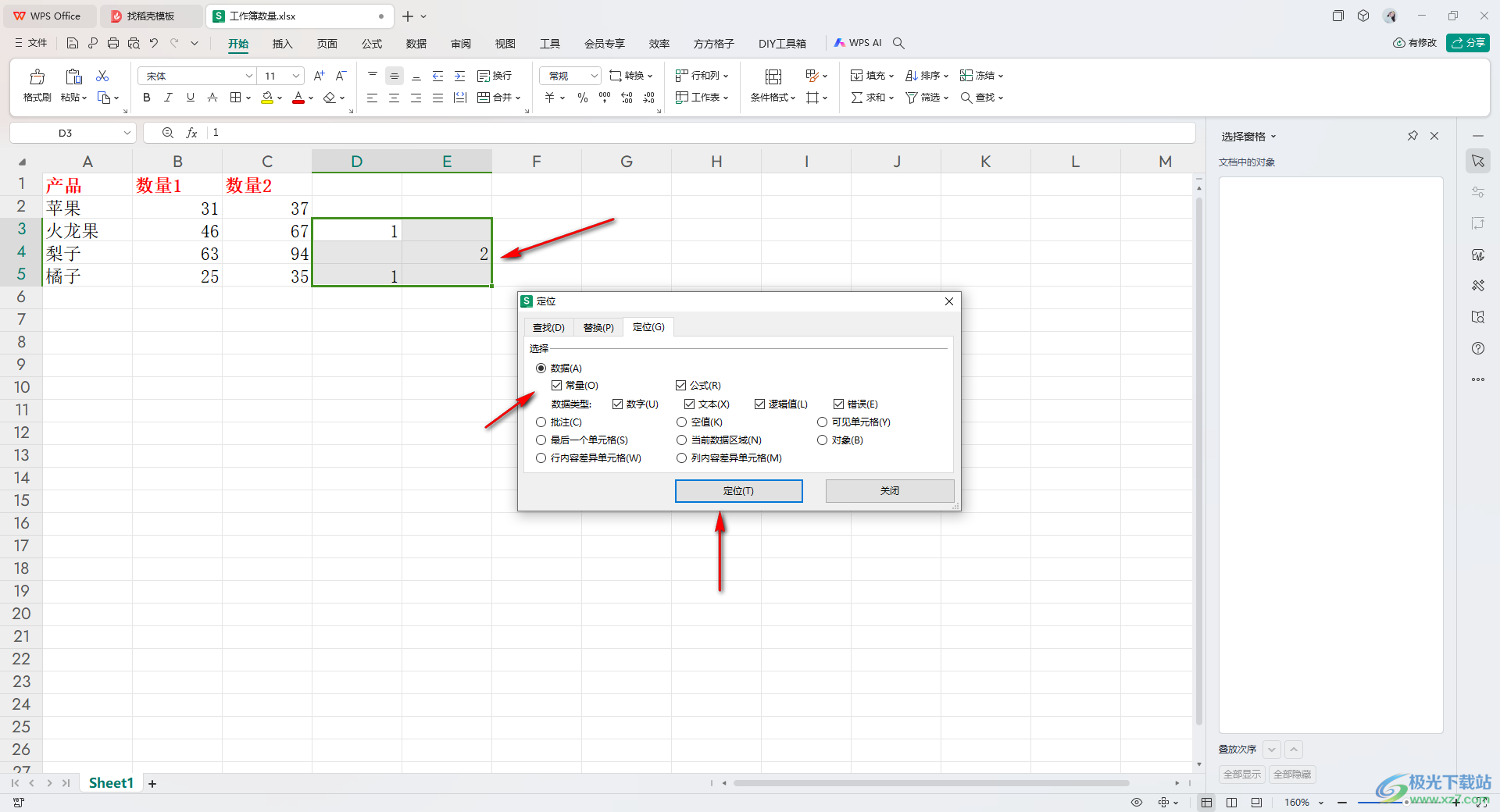1500x812 pixels.
Task: Click the zoom out minus on zoom slider
Action: pos(1342,802)
